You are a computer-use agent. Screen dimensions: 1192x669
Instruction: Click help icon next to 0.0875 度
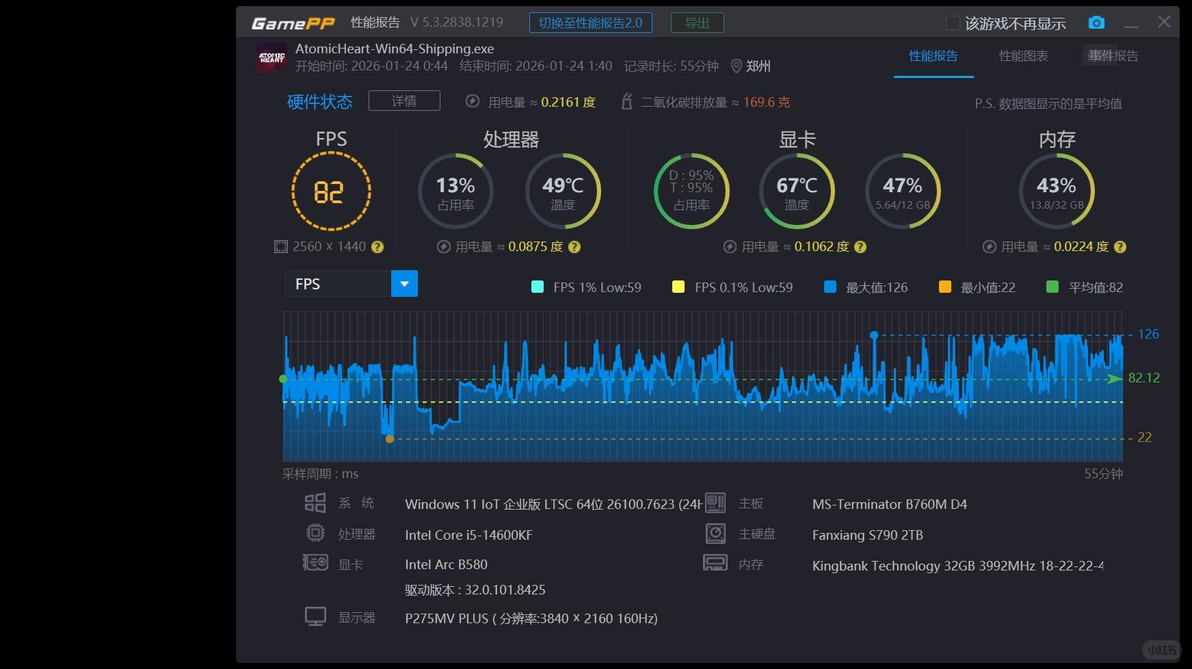pos(575,247)
